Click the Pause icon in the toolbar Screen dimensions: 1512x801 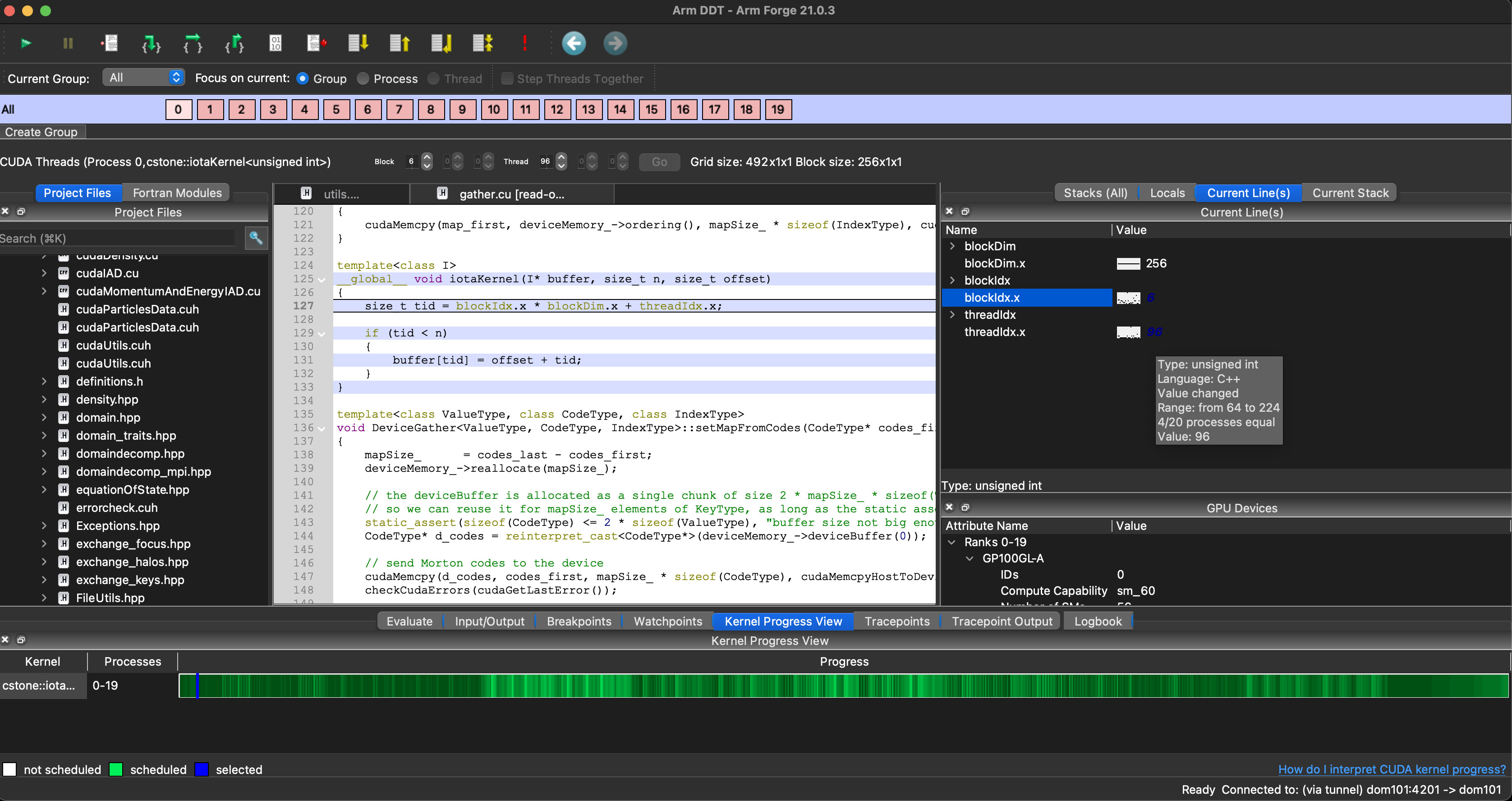coord(68,43)
